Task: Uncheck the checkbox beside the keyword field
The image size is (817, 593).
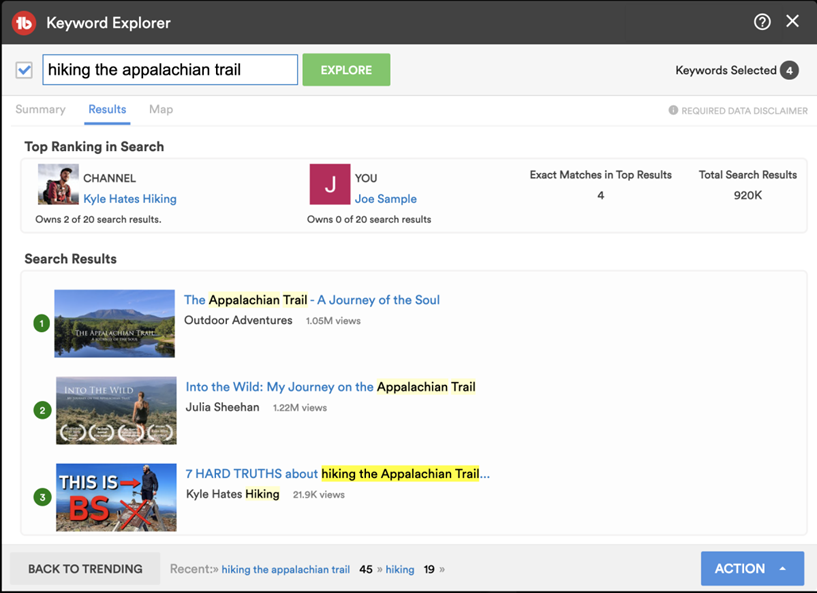Action: [x=25, y=70]
